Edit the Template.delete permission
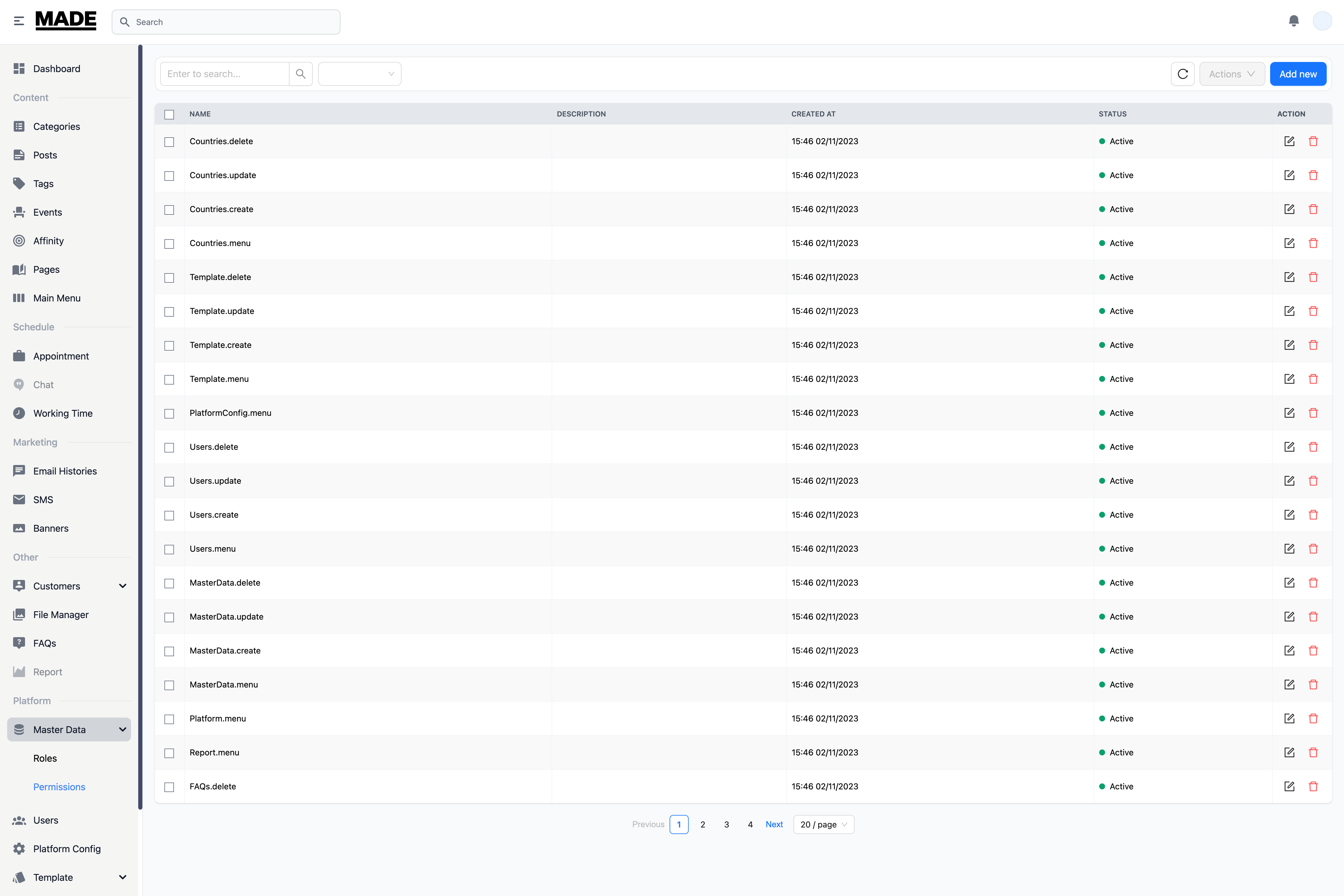This screenshot has height=896, width=1344. (x=1289, y=277)
